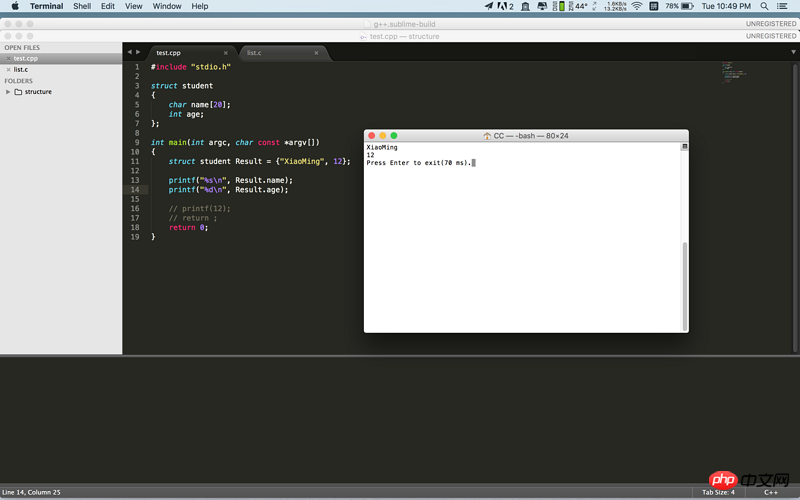Open the C++ syntax selector
This screenshot has height=500, width=800.
tap(770, 492)
